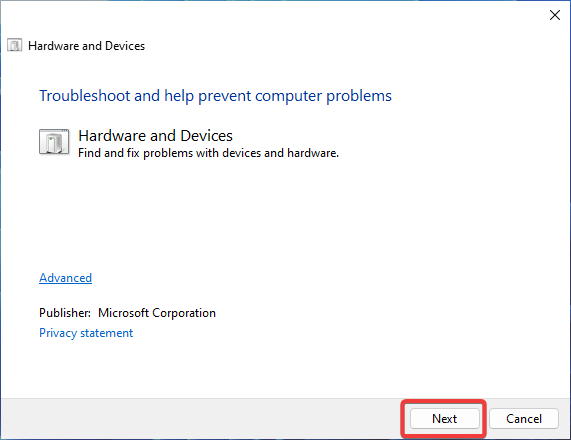Click the Next button
Screen dimensions: 571x440
(444, 419)
